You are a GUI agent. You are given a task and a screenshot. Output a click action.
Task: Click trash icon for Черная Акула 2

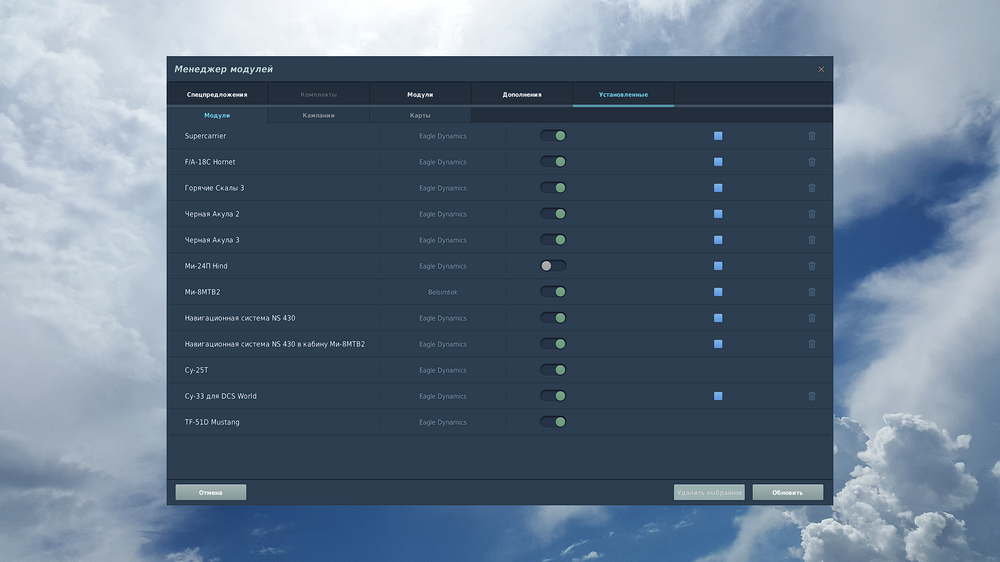click(x=811, y=214)
